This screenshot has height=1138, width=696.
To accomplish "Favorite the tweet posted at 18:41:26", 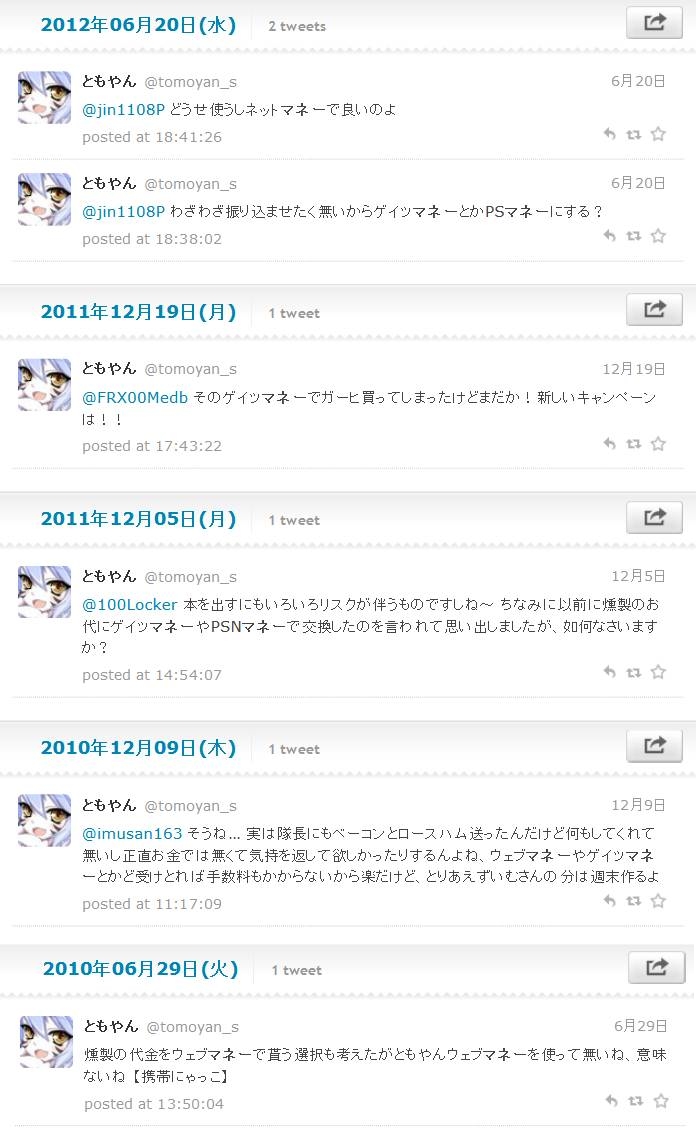I will click(658, 134).
